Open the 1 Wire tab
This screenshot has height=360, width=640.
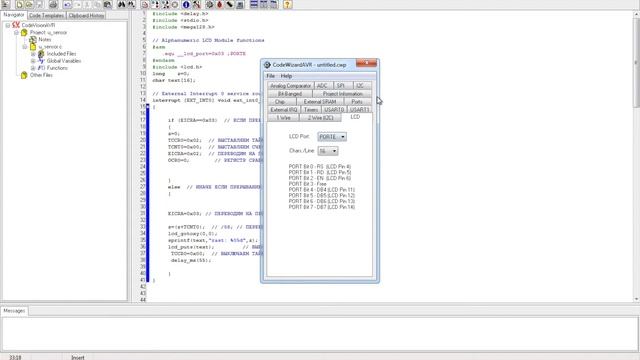[283, 118]
